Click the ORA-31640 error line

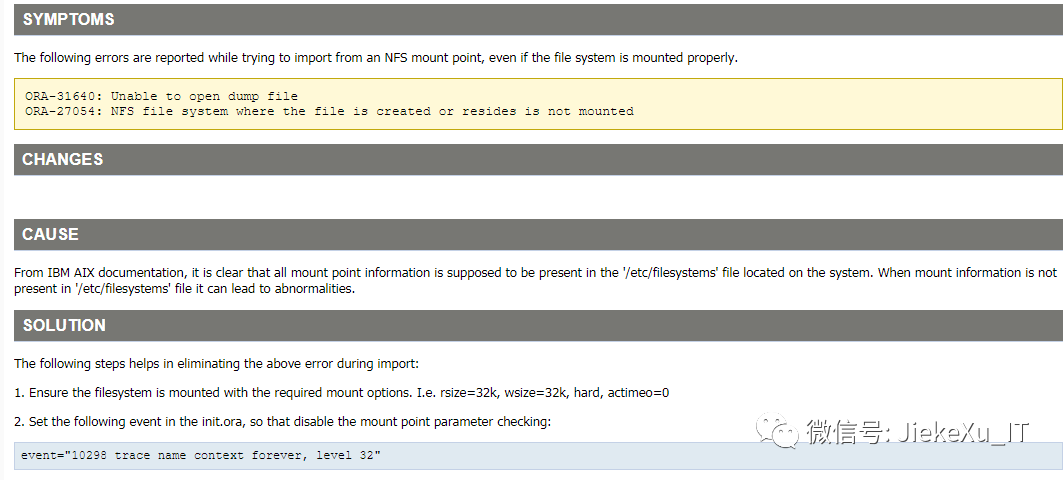(x=161, y=96)
